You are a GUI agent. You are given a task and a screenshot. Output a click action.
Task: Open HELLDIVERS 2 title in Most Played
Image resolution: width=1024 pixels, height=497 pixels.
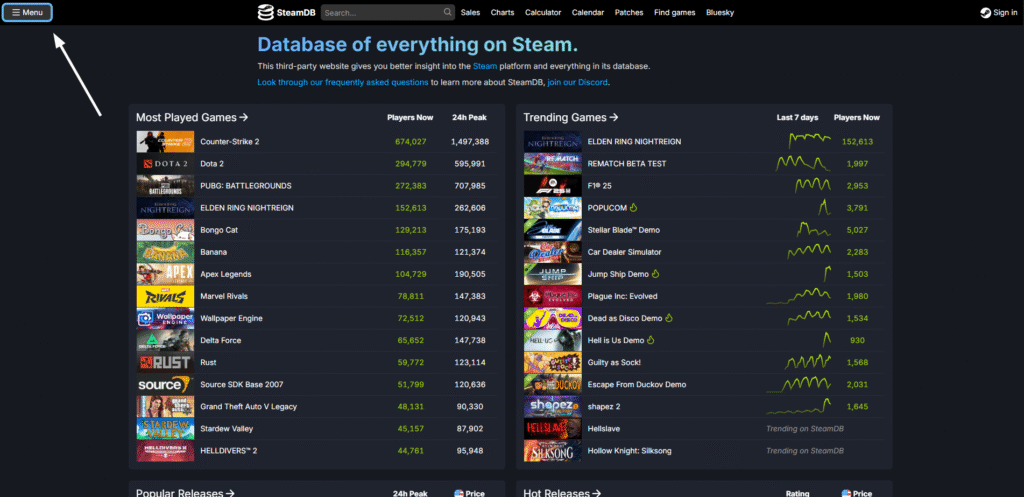coord(229,451)
